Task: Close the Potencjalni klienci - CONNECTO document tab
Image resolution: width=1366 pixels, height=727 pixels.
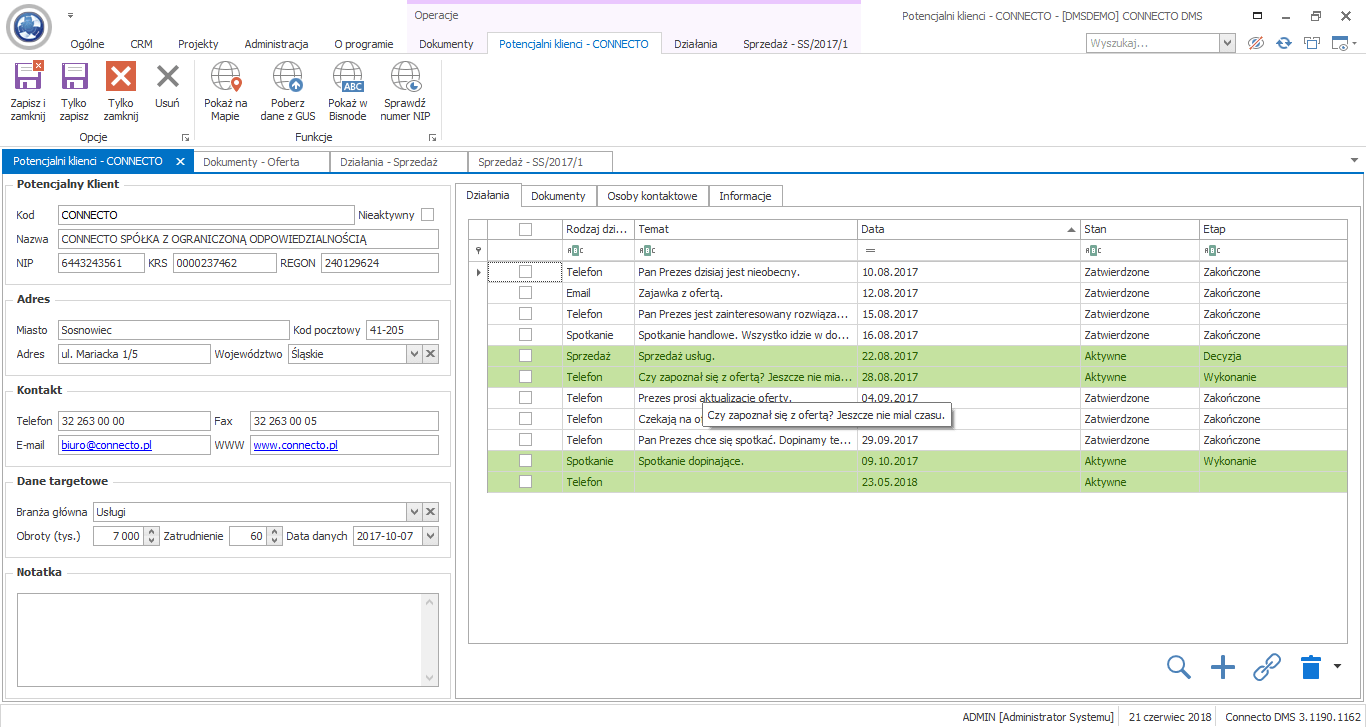Action: [180, 161]
